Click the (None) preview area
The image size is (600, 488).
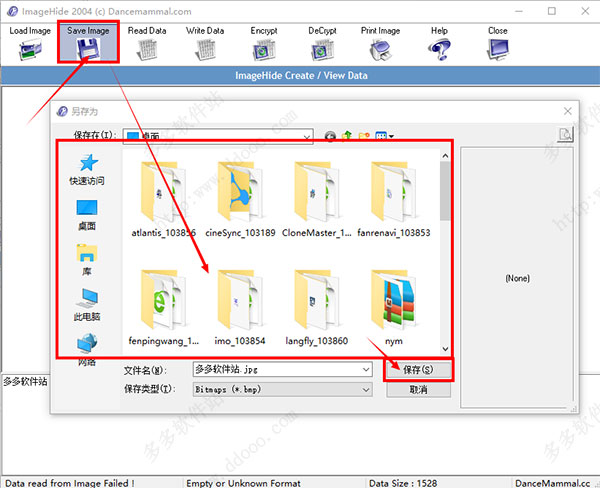(517, 278)
